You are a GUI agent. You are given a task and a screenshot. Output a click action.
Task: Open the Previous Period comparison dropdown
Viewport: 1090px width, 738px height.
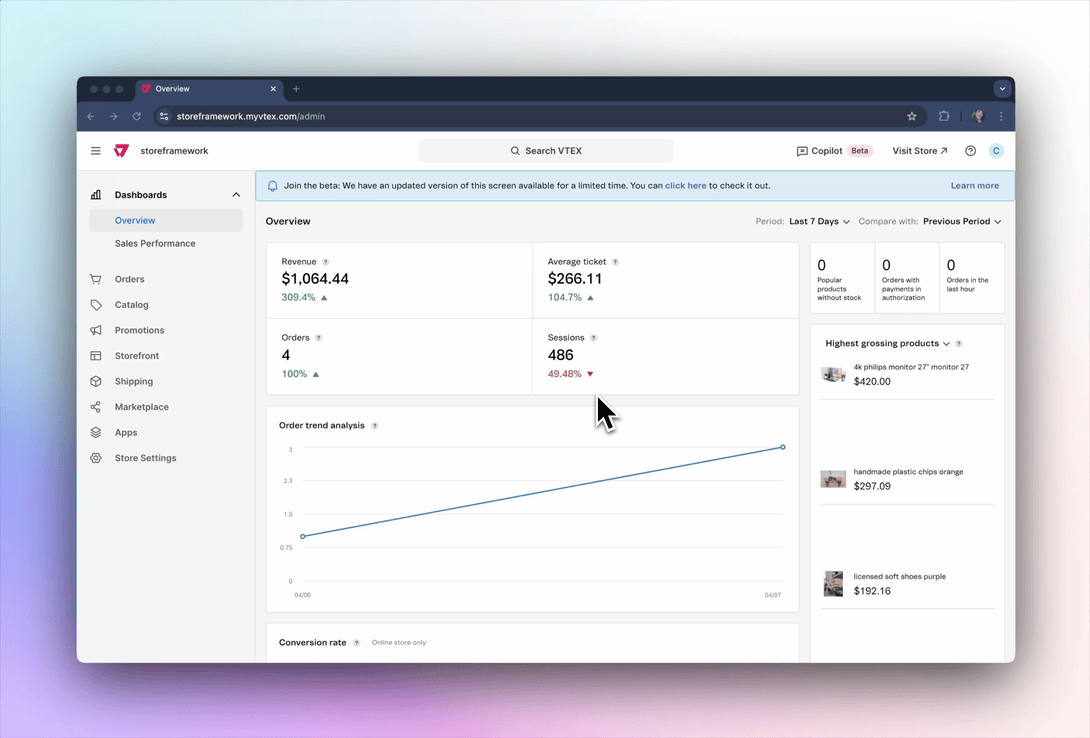(961, 222)
